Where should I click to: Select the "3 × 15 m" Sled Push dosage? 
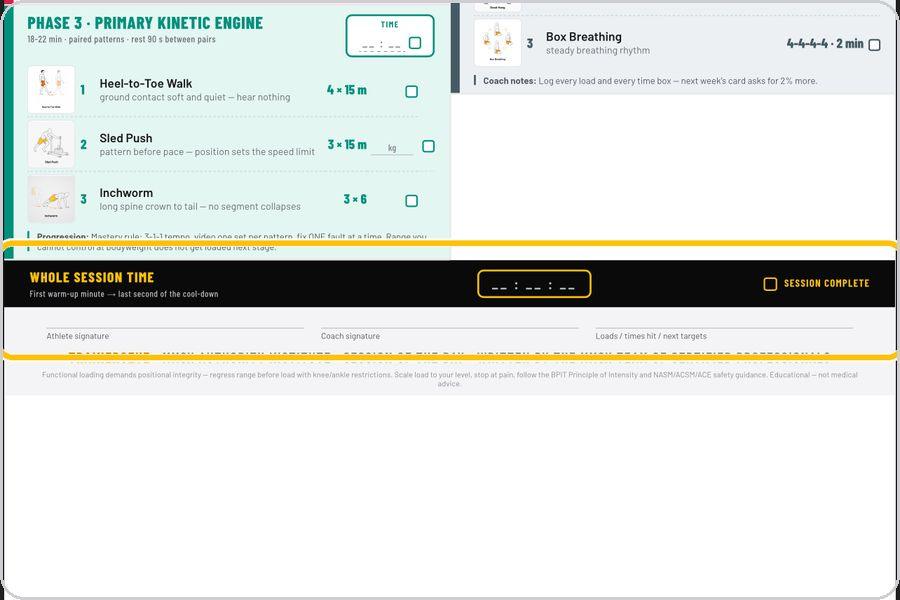pyautogui.click(x=347, y=145)
